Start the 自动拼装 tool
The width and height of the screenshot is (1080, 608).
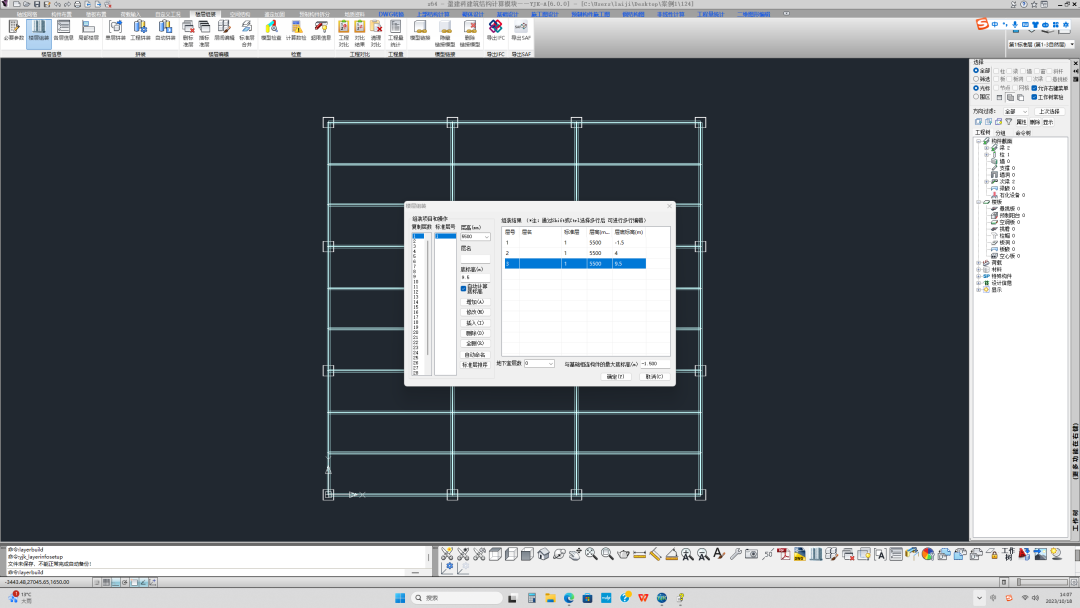tap(165, 32)
